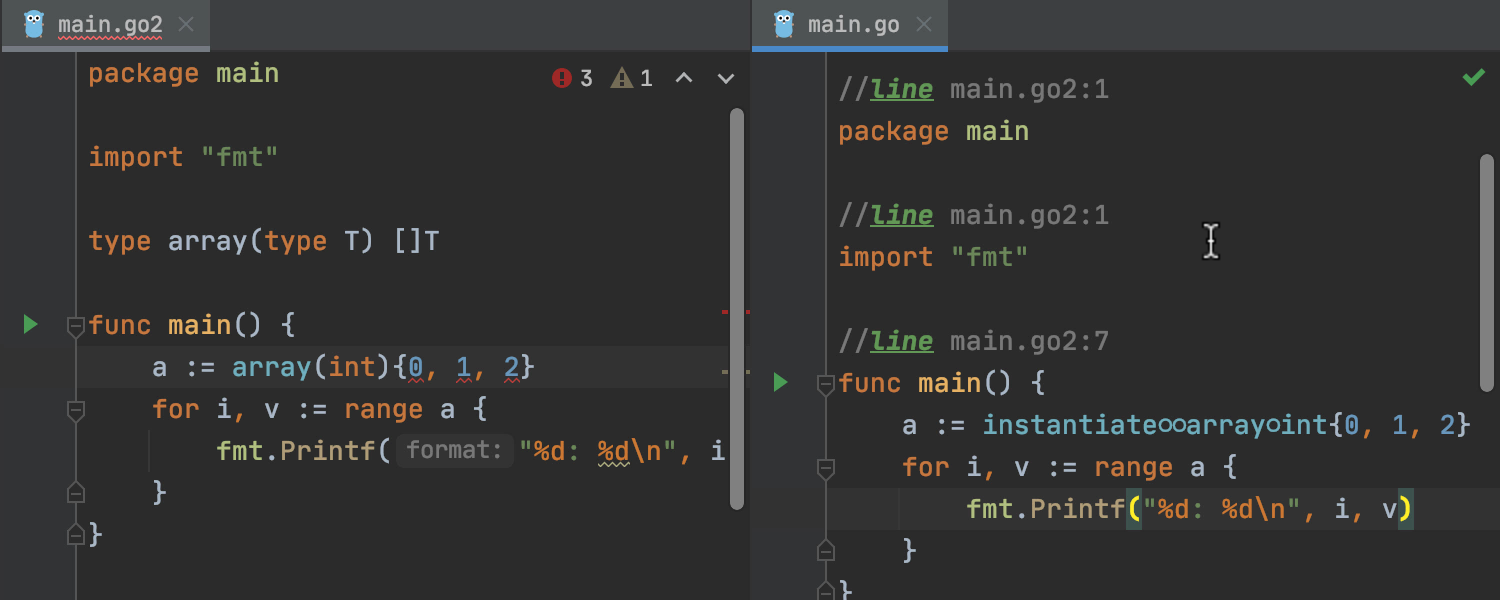Collapse the for loop in main.go2
1500x600 pixels.
[x=75, y=410]
